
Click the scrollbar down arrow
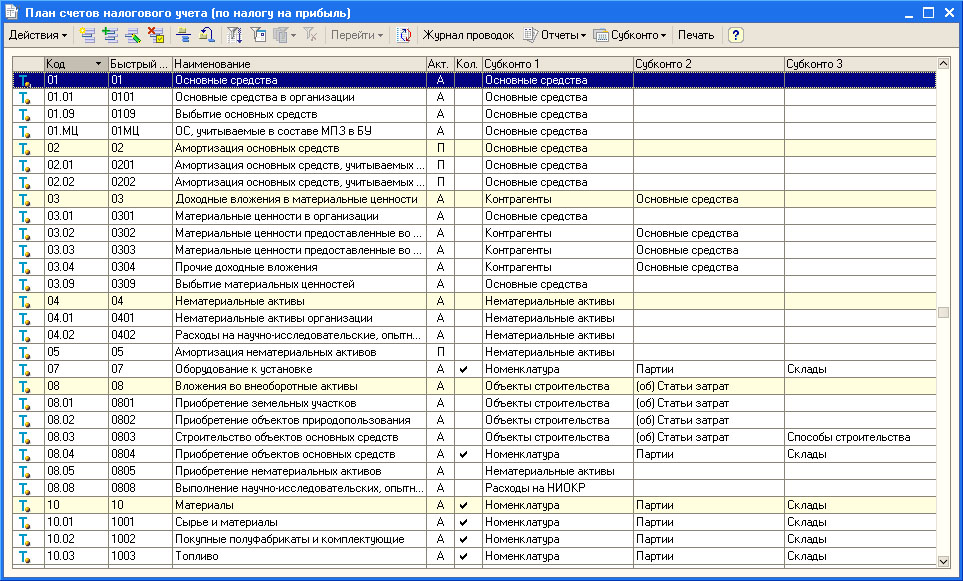coord(944,561)
